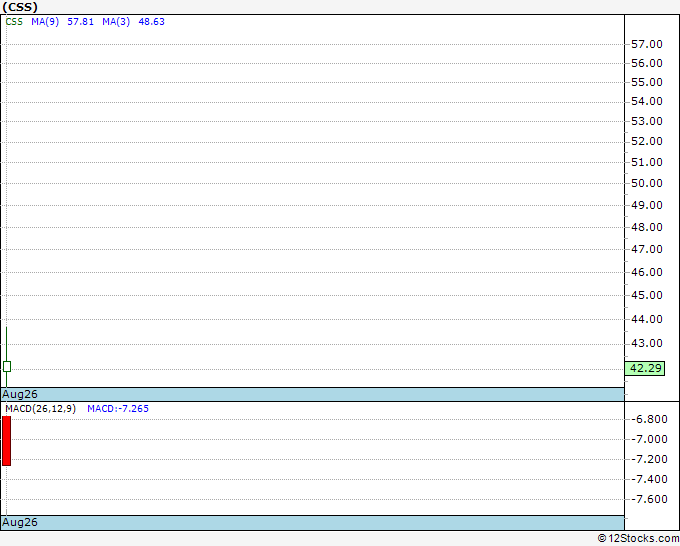Click the 48.00 price axis label
This screenshot has width=680, height=546.
(647, 227)
